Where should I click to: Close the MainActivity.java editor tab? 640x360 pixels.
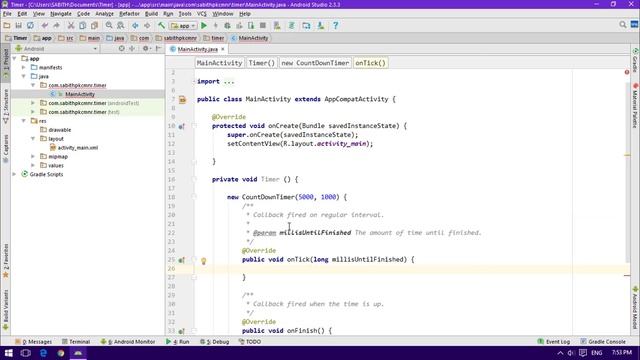(x=223, y=49)
